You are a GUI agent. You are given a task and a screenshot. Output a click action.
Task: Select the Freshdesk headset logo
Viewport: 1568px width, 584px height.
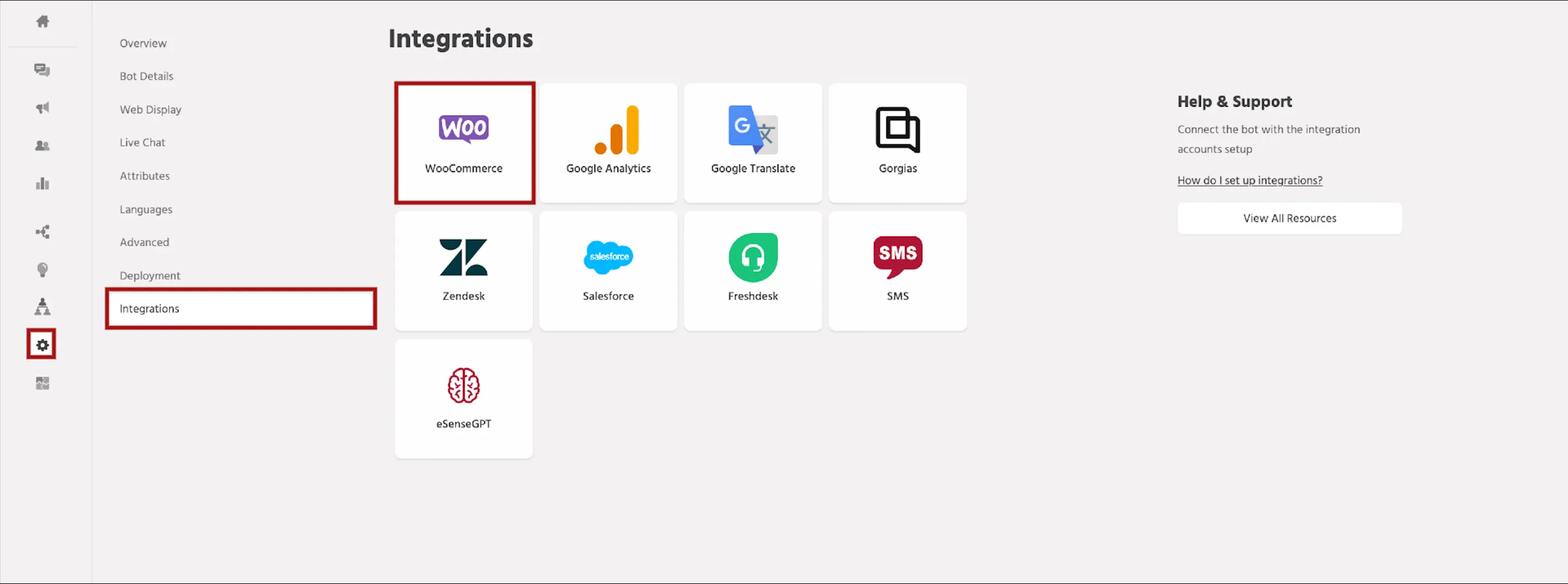coord(753,257)
